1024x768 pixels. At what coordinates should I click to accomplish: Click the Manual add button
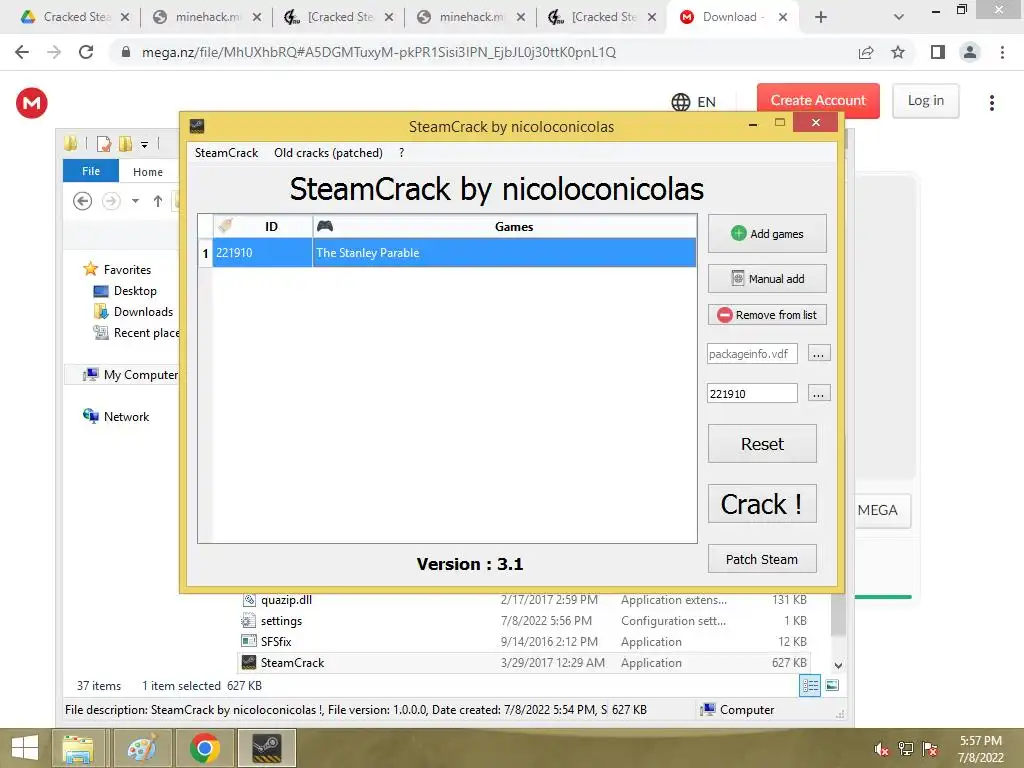pos(767,279)
